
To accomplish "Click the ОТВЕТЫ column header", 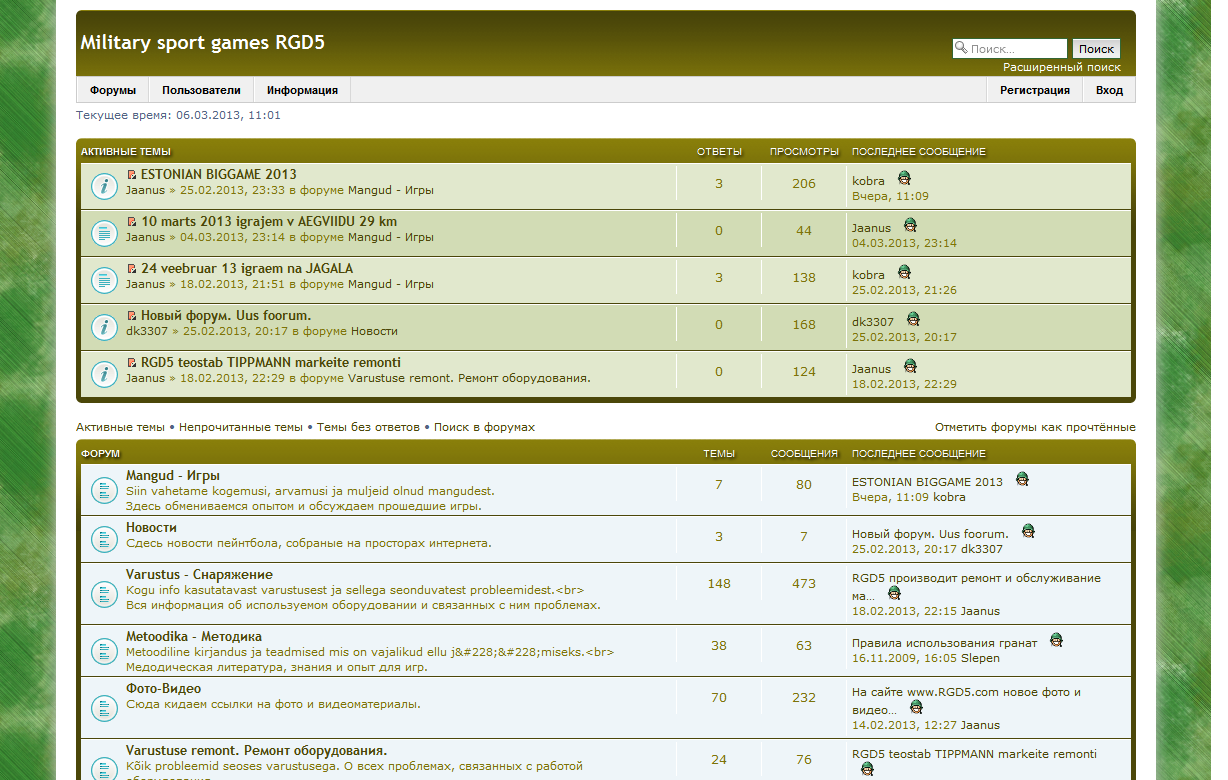I will coord(719,152).
